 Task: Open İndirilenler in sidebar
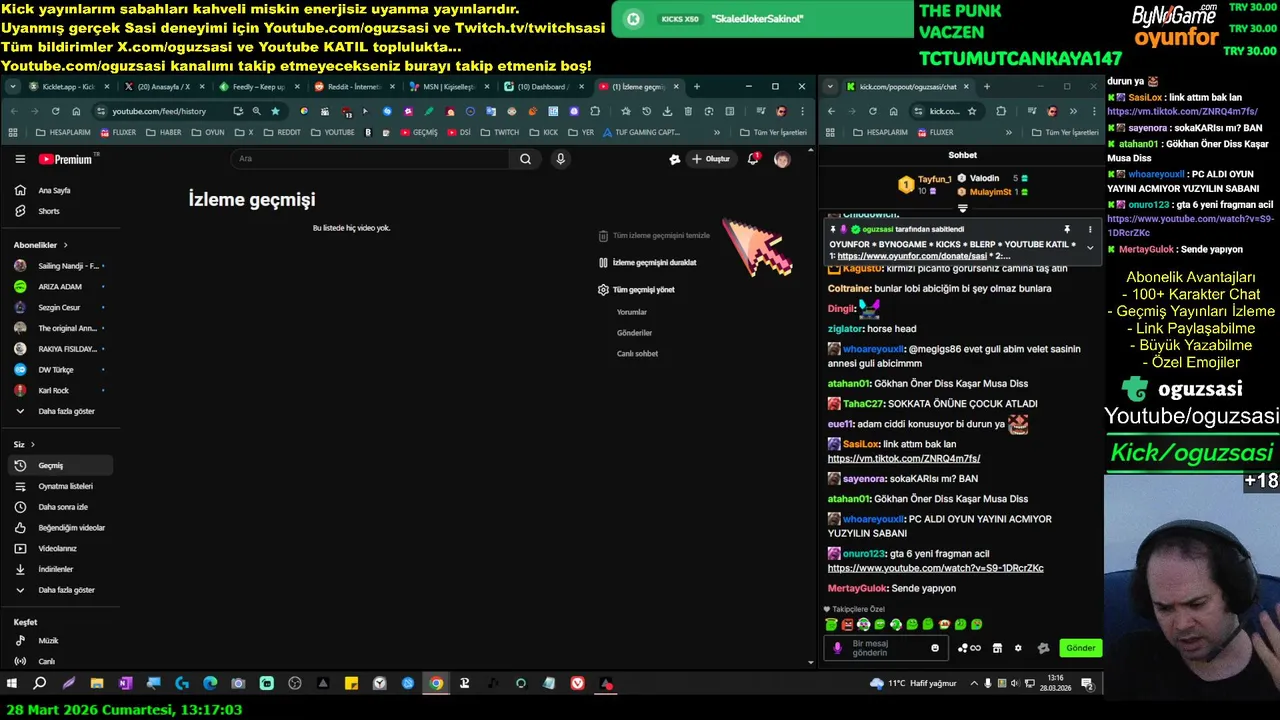[60, 569]
